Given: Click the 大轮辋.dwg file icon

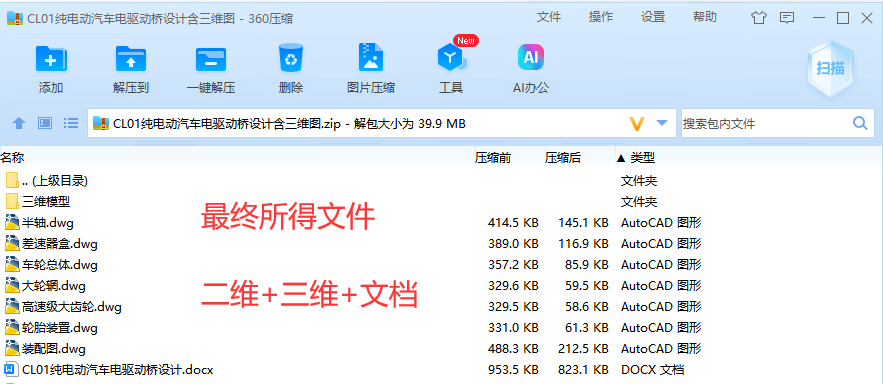Looking at the screenshot, I should (x=12, y=285).
